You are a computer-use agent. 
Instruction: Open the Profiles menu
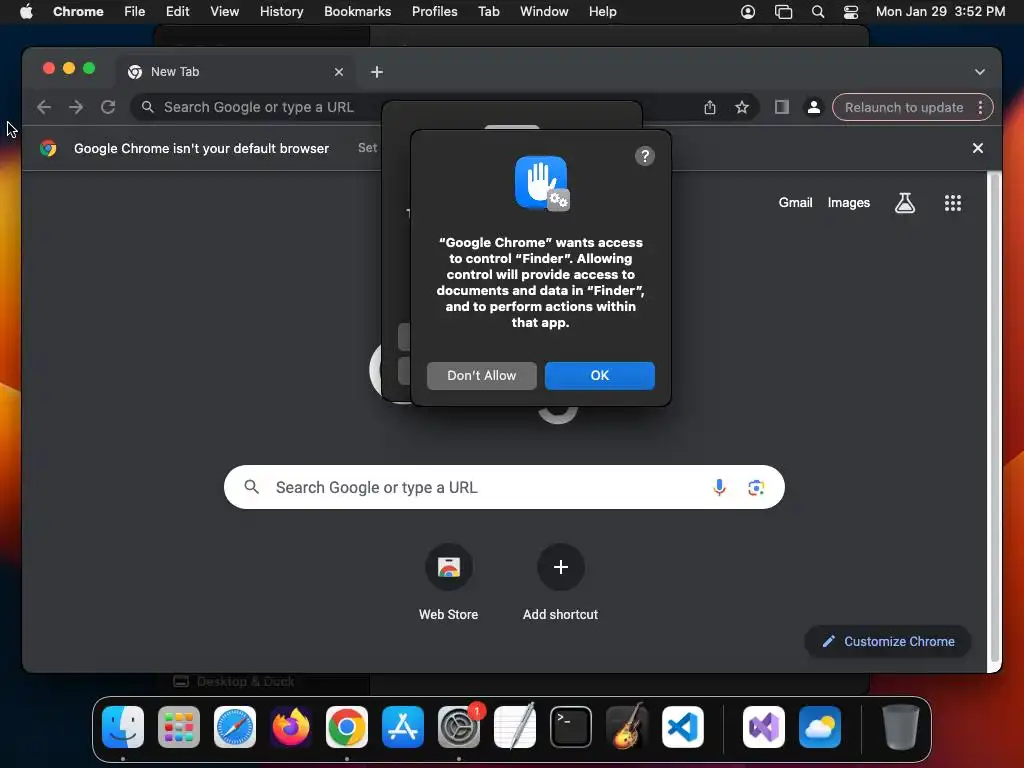click(434, 12)
